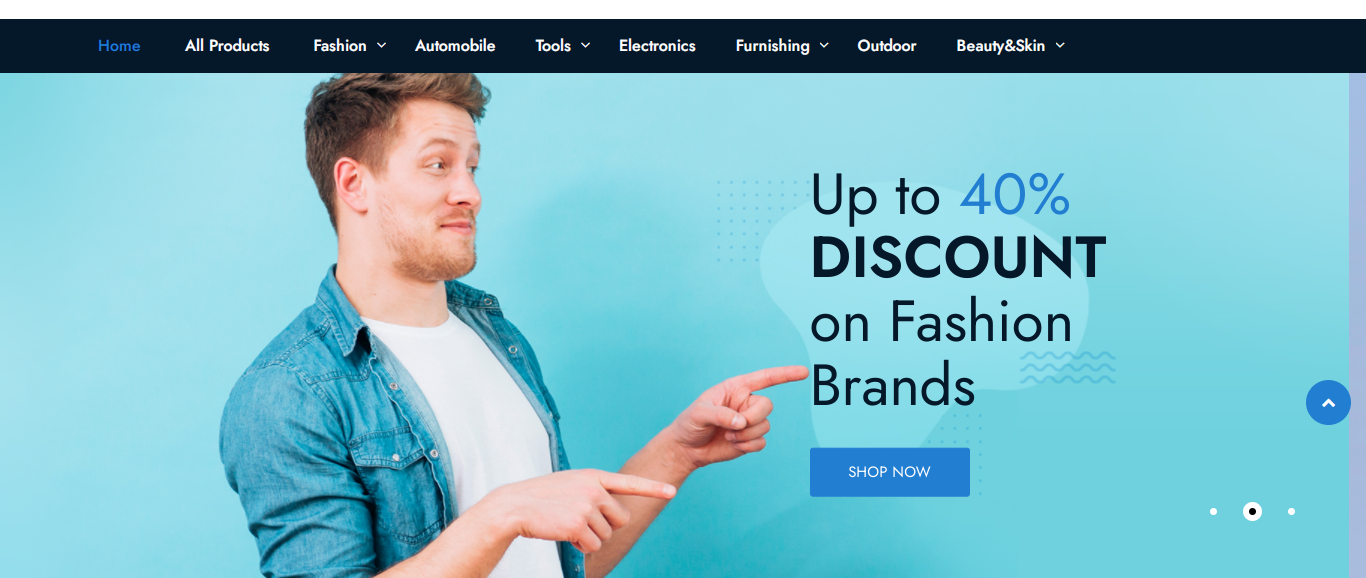Click the SHOP NOW button
The image size is (1366, 578).
890,472
